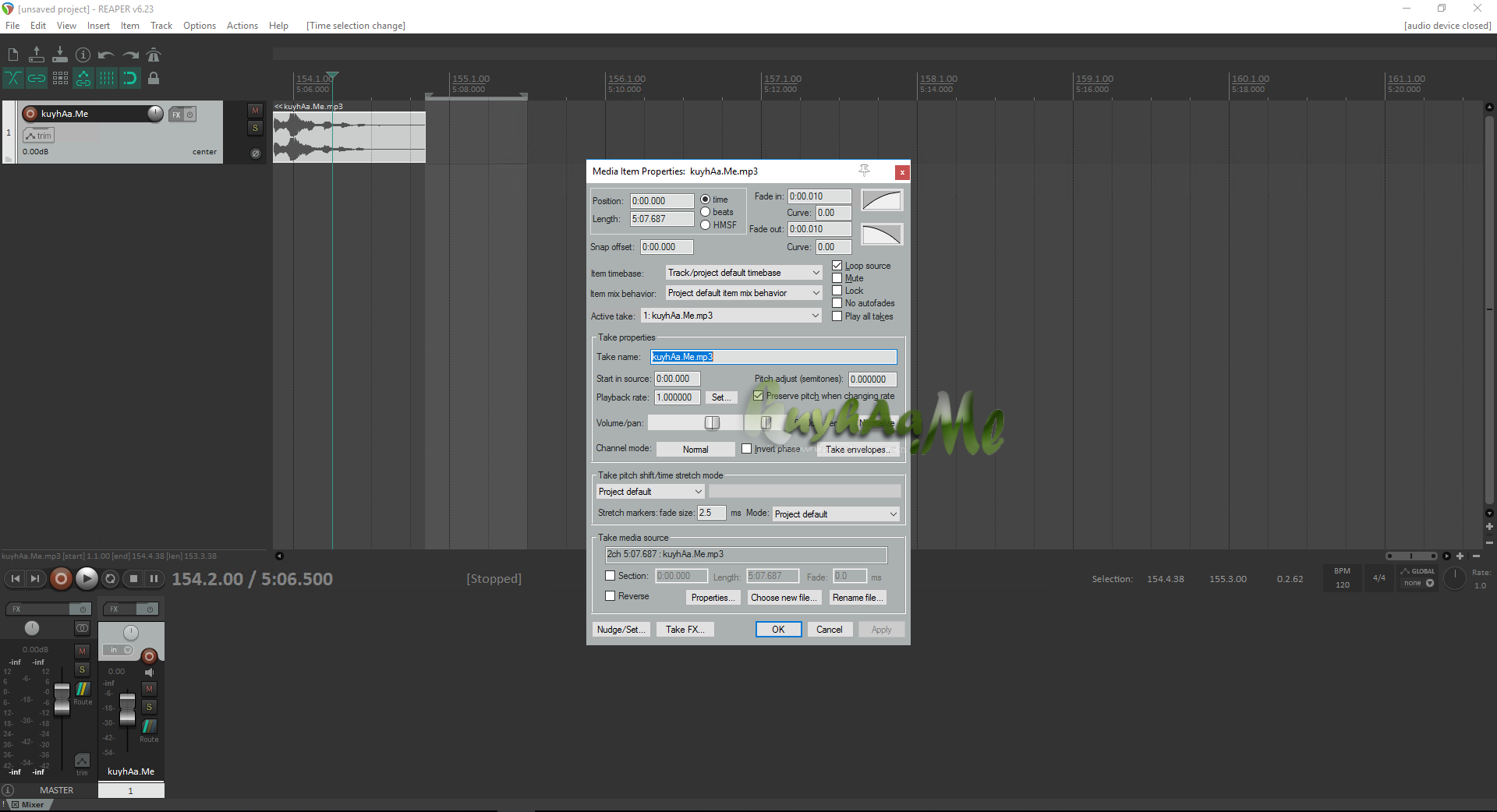Pause playback in the transport

[154, 578]
